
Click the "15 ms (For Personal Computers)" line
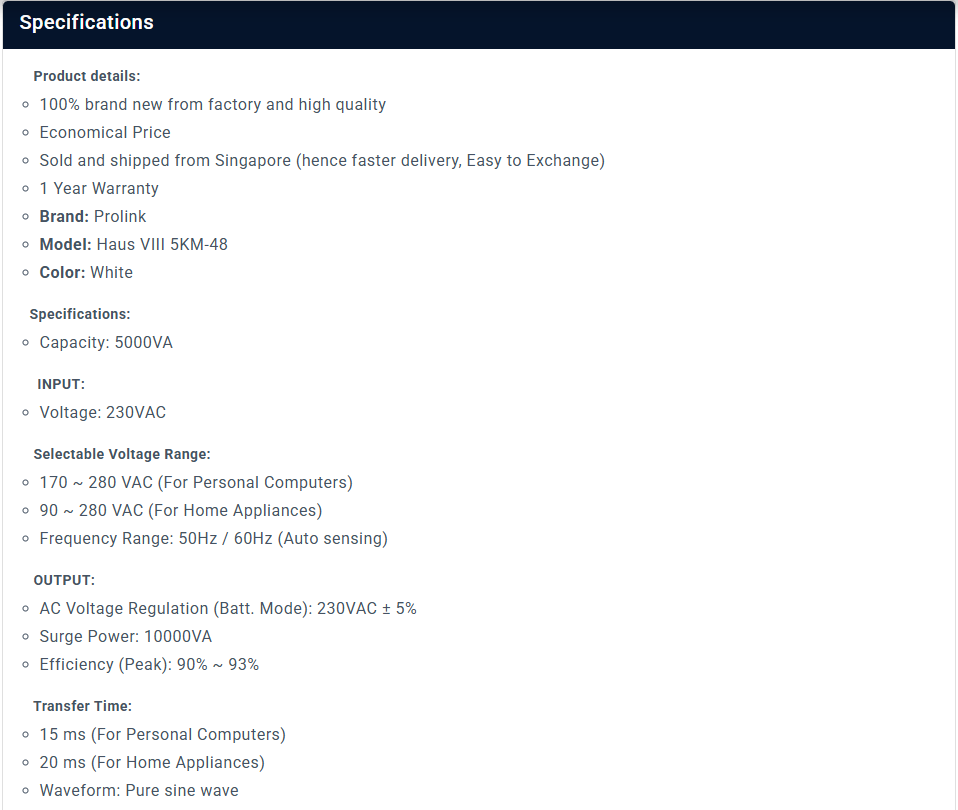pos(163,734)
